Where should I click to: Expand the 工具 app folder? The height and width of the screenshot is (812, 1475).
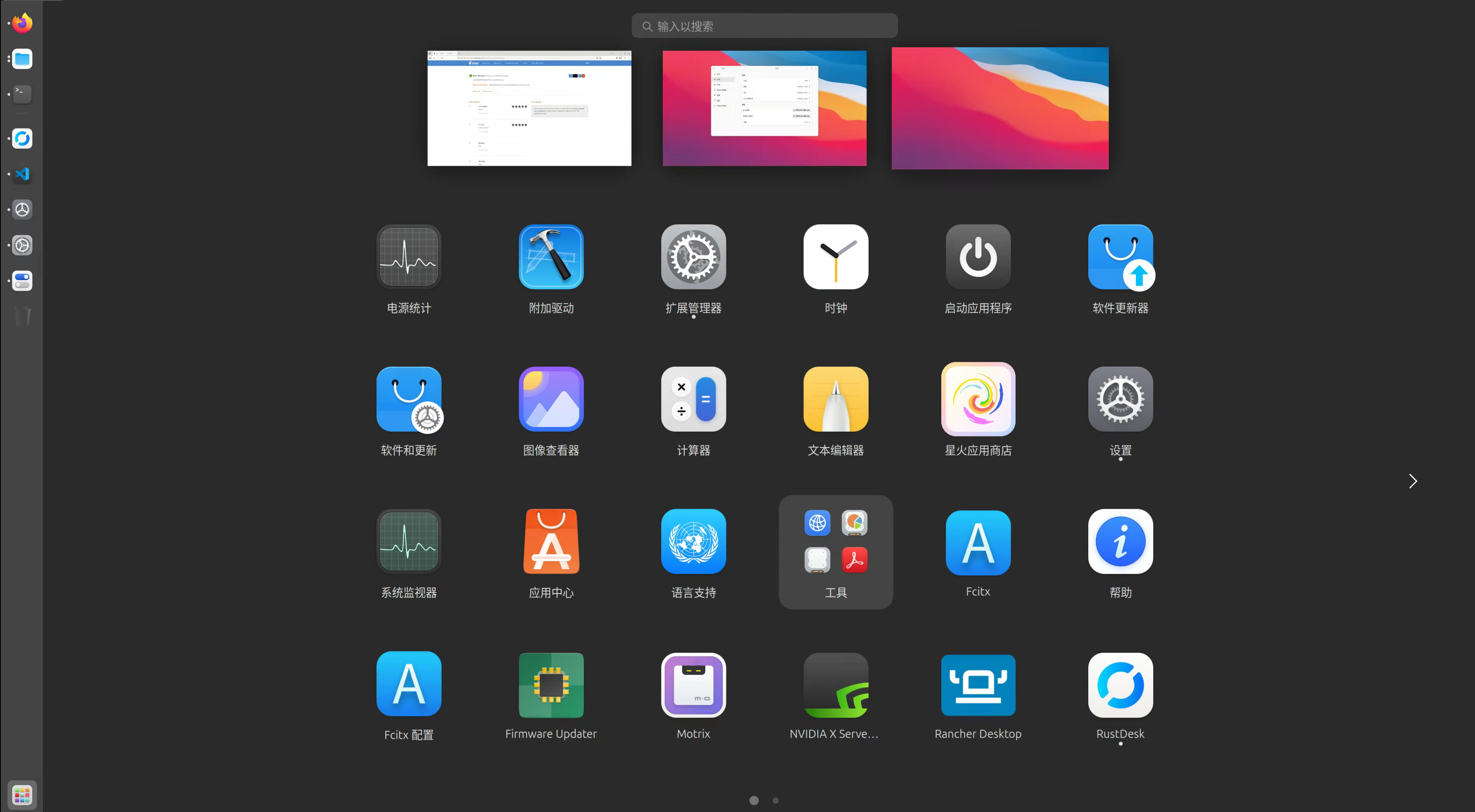[836, 552]
